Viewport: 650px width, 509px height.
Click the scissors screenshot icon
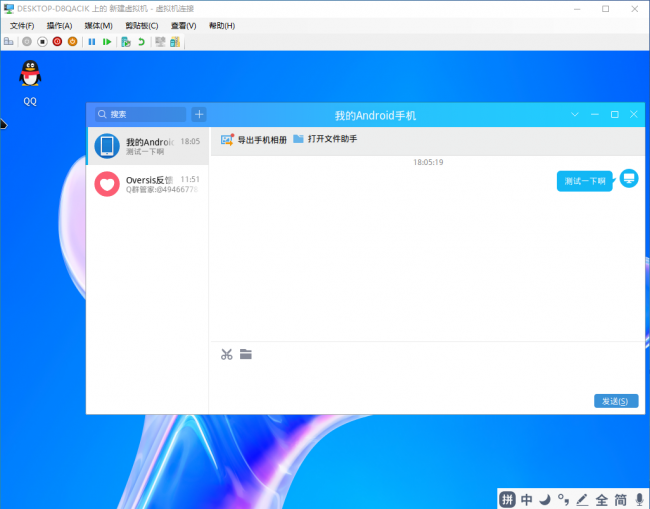(x=227, y=354)
